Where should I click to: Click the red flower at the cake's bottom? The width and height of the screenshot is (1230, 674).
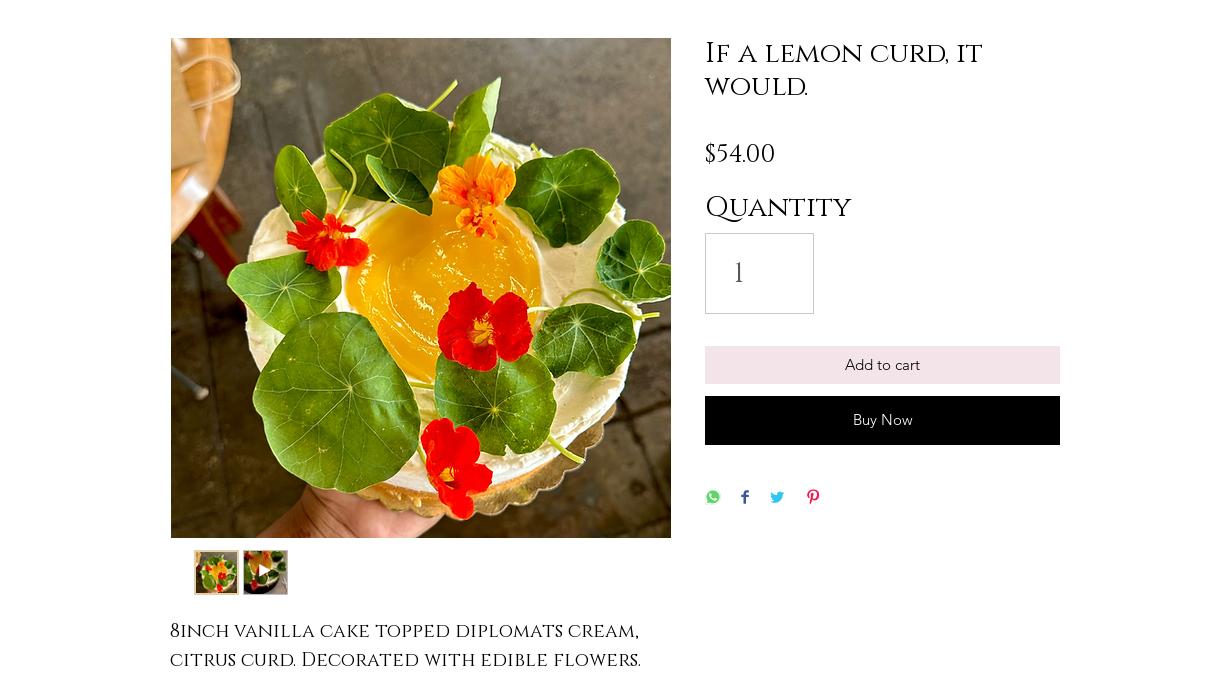point(456,458)
